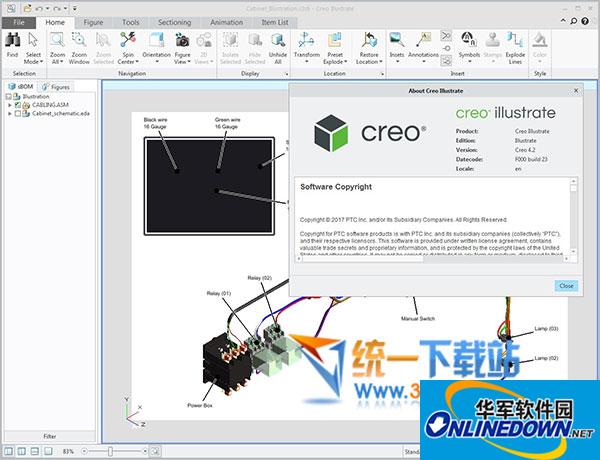Screen dimensions: 600x460
Task: Click the 83% zoom value in status bar
Action: [68, 452]
